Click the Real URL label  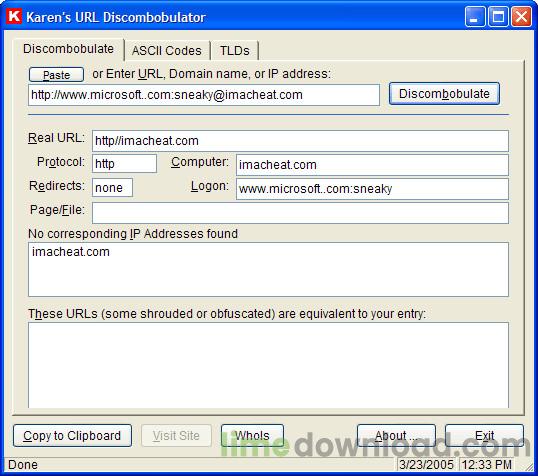56,138
